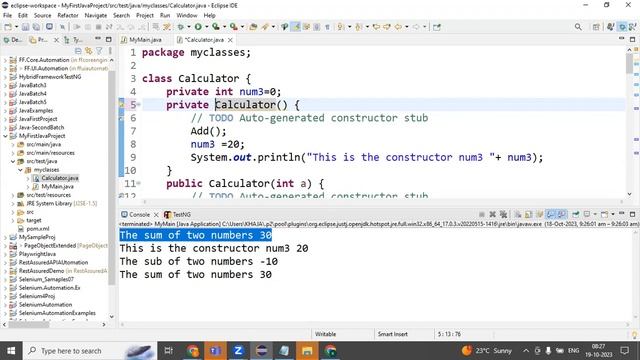Click the Next Annotation icon
Screen dimensions: 640x360
pyautogui.click(x=340, y=27)
